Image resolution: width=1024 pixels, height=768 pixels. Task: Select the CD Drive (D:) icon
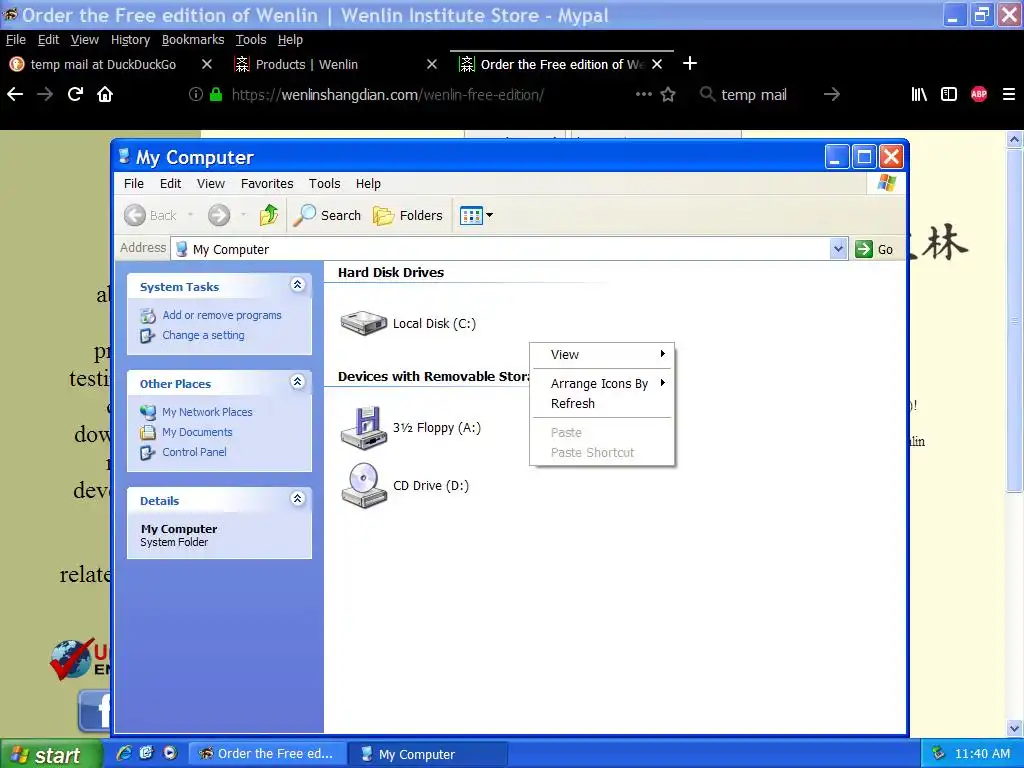click(364, 485)
